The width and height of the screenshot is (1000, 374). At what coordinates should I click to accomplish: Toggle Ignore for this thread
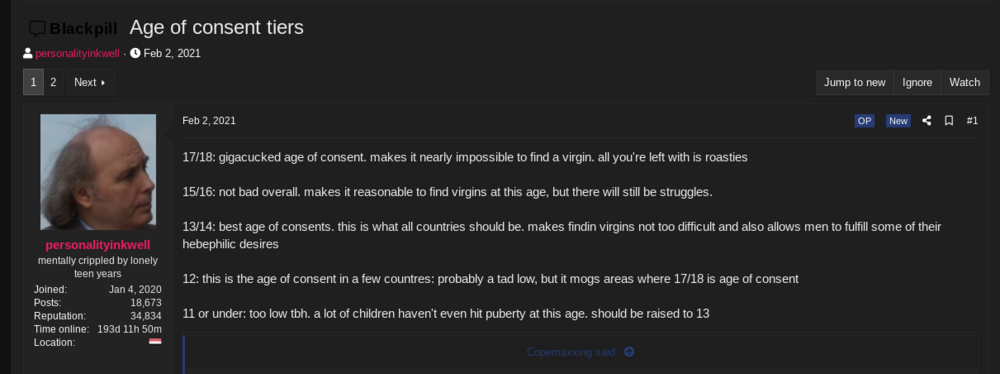917,82
